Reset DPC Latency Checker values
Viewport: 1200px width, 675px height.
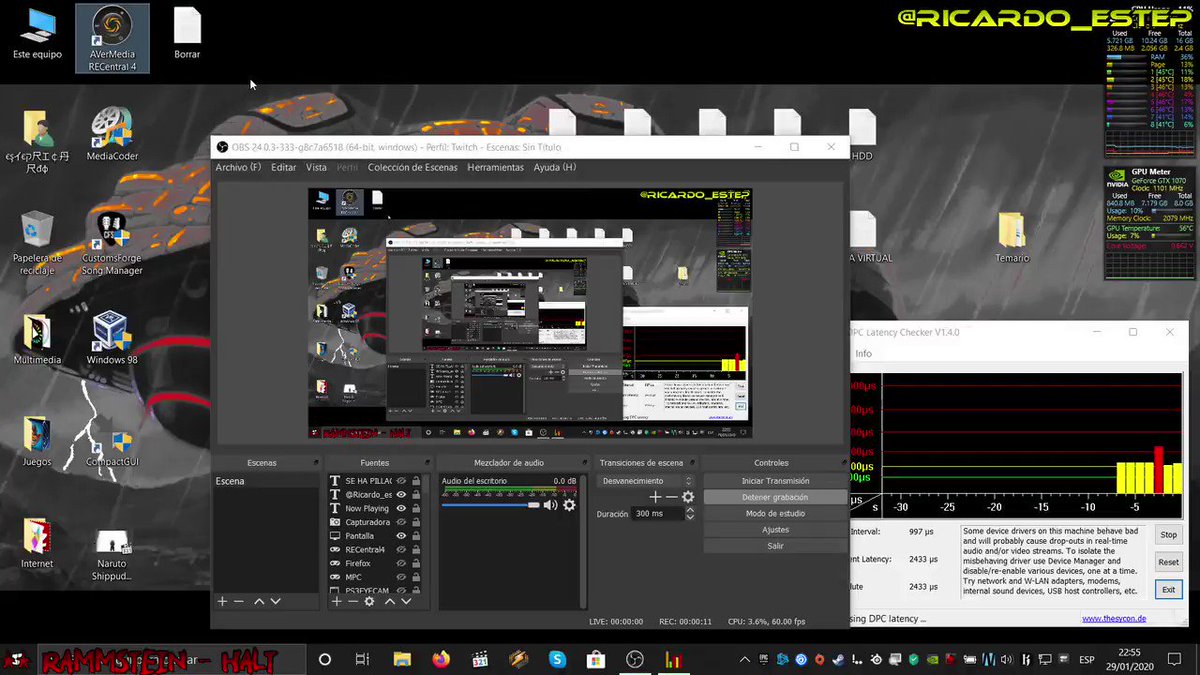click(x=1168, y=562)
